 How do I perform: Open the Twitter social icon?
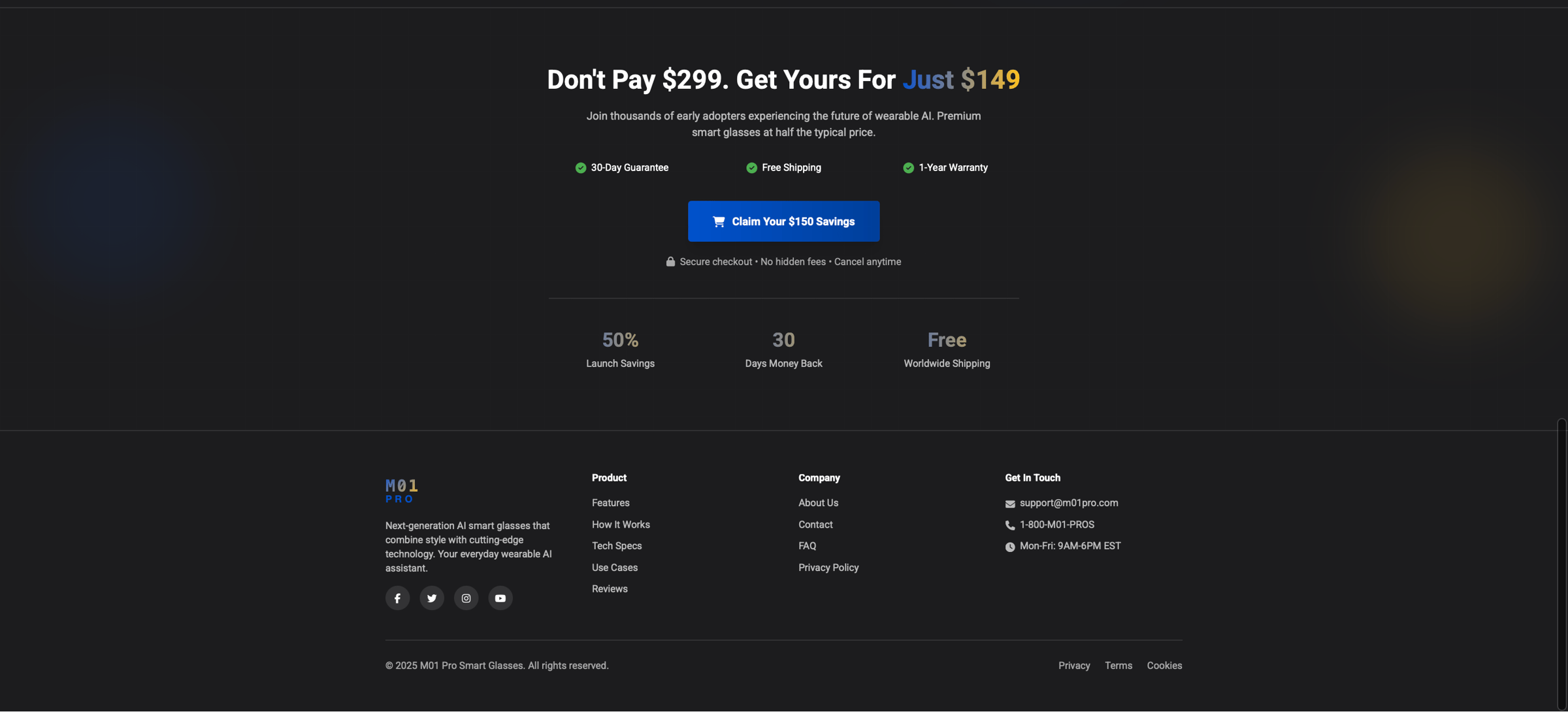click(x=432, y=598)
